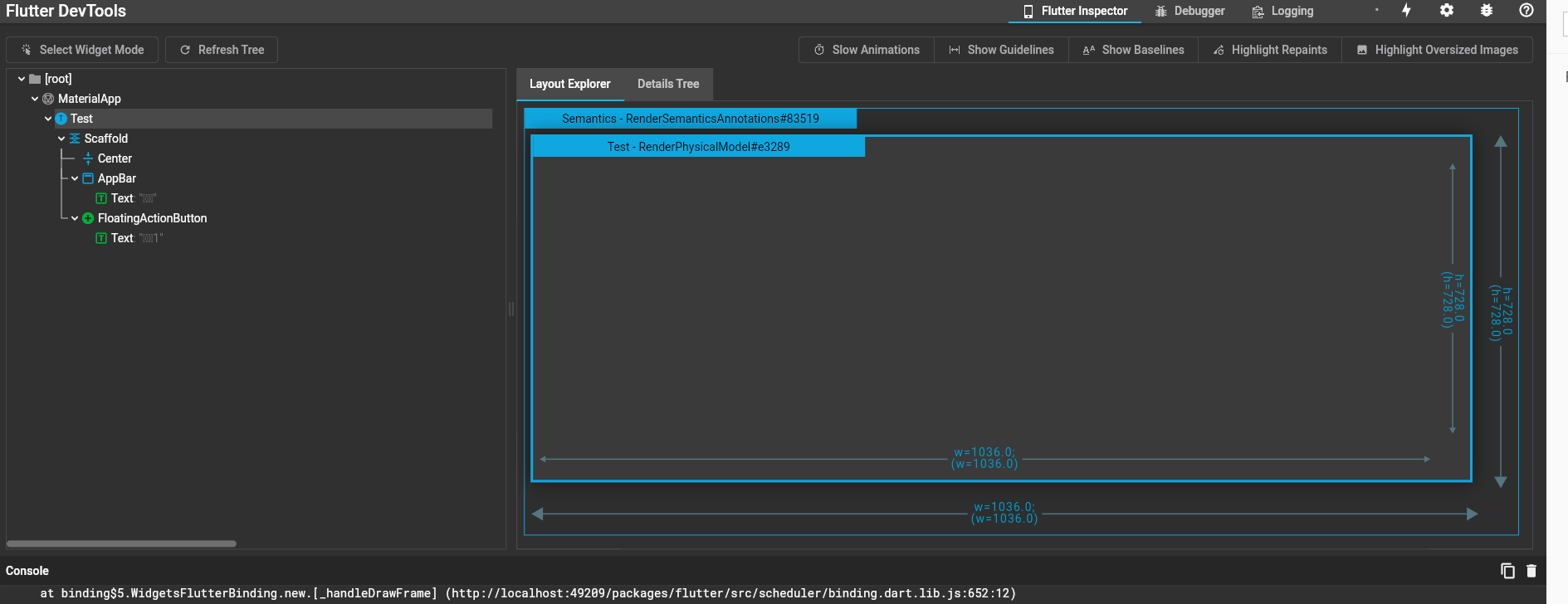Click the _handleDrawFrame console log line
Screen dimensions: 1568x604
[x=528, y=593]
